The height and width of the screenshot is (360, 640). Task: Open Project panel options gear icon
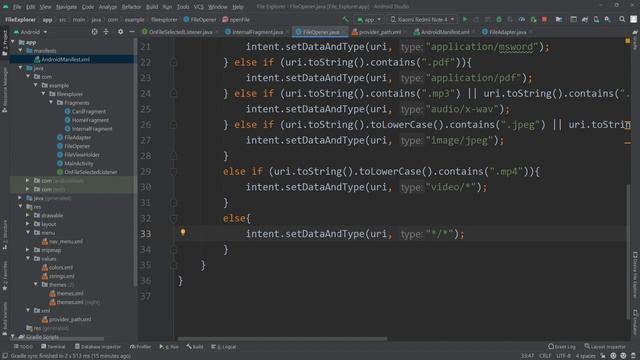120,31
